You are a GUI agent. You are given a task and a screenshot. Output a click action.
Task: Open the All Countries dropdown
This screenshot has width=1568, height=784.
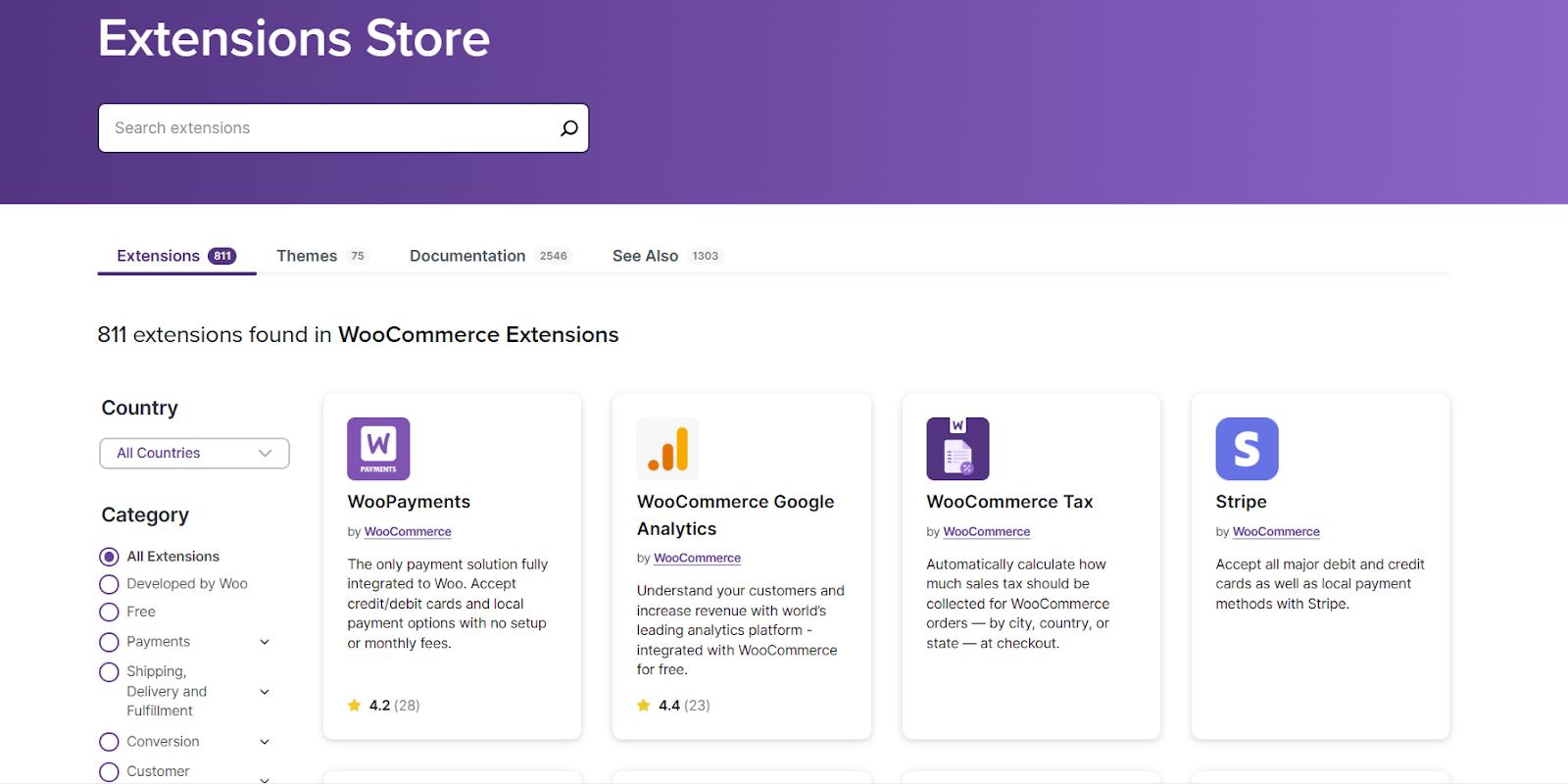point(194,453)
